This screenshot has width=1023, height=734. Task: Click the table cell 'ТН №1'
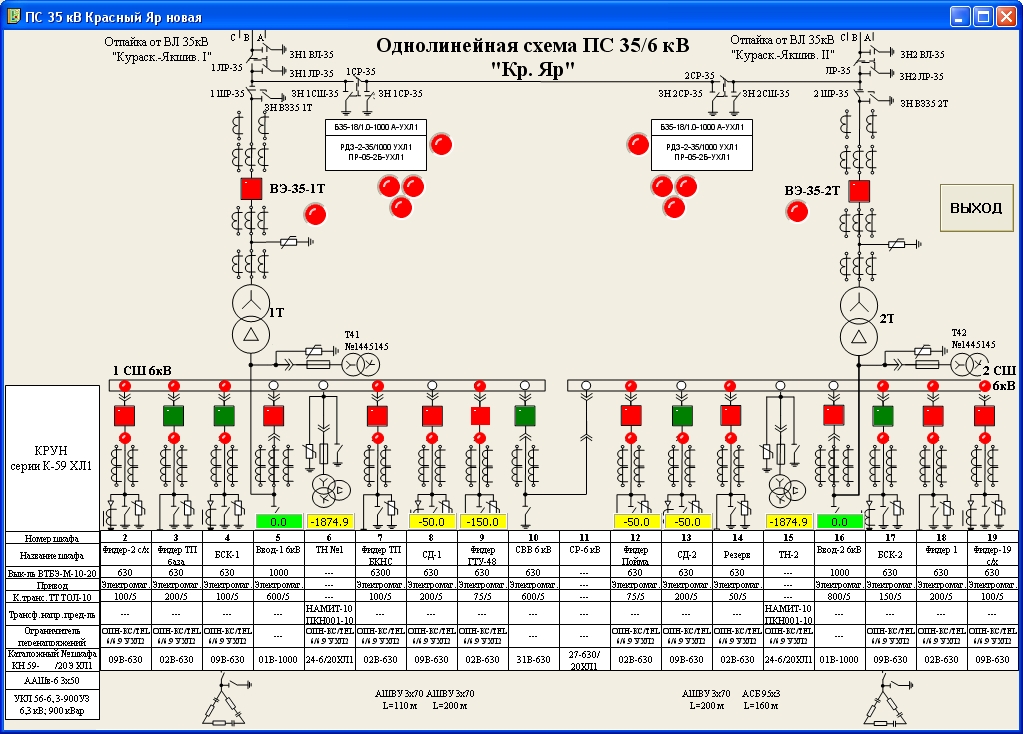tap(329, 555)
